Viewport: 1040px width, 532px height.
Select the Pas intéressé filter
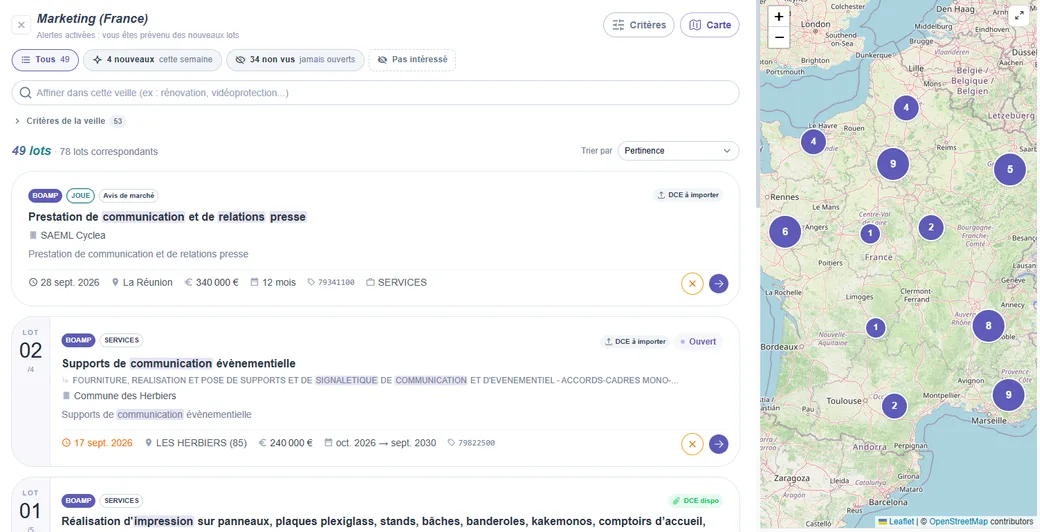(x=412, y=60)
